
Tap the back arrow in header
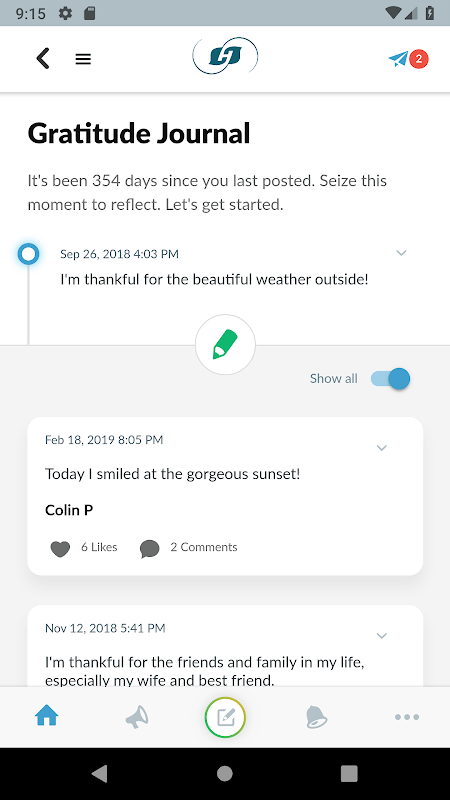tap(43, 59)
